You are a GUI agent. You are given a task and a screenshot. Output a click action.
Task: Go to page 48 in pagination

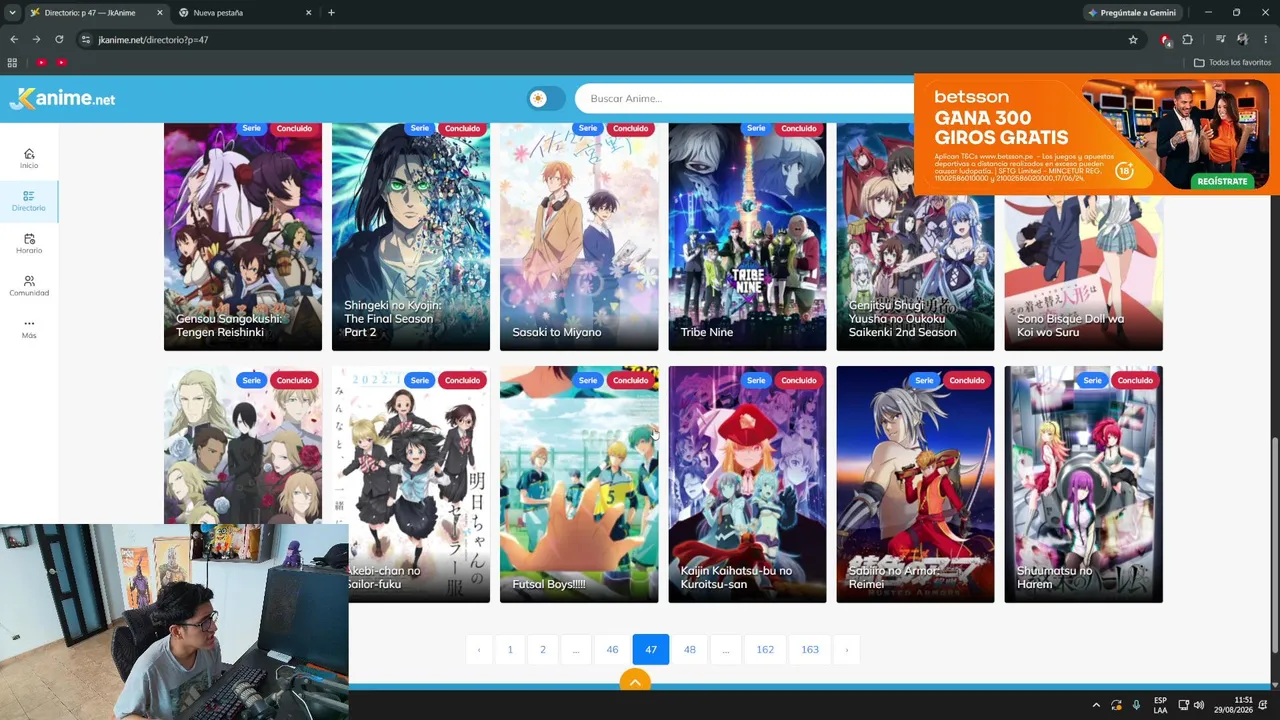coord(689,649)
